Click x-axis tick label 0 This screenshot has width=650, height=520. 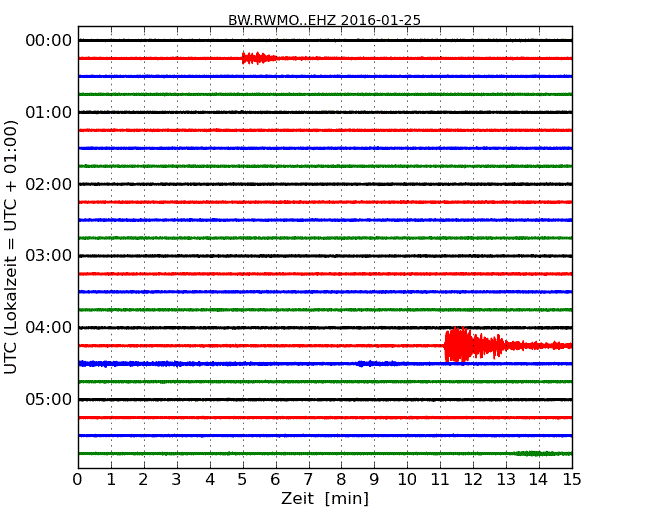[x=78, y=480]
